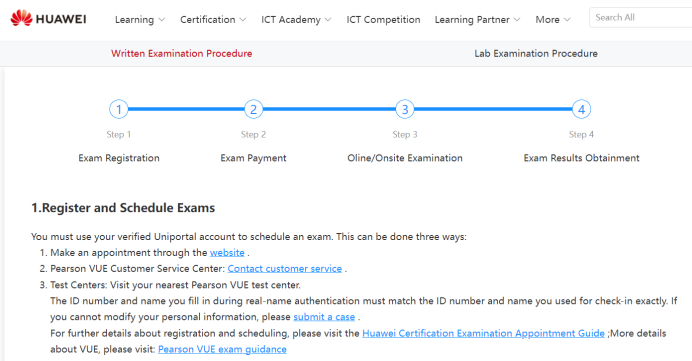692x361 pixels.
Task: Focus the Search All field
Action: coord(641,18)
